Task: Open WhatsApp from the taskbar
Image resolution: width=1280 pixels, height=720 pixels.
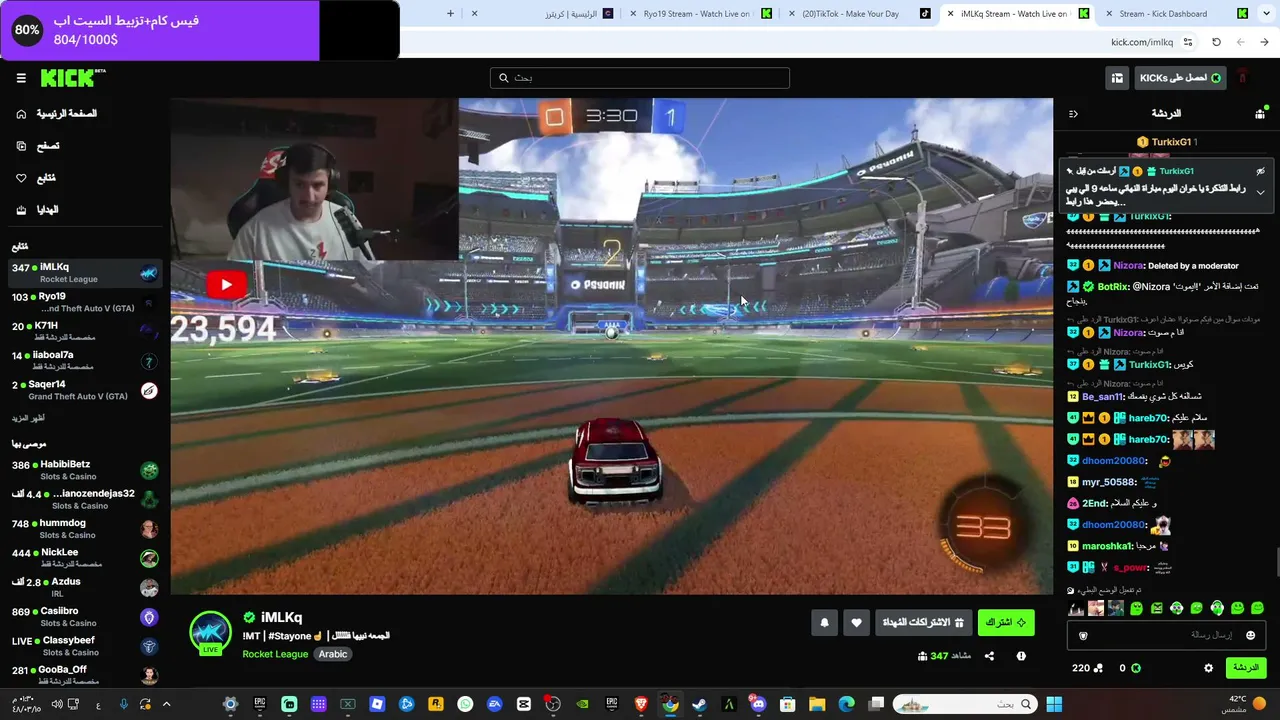Action: [x=465, y=704]
